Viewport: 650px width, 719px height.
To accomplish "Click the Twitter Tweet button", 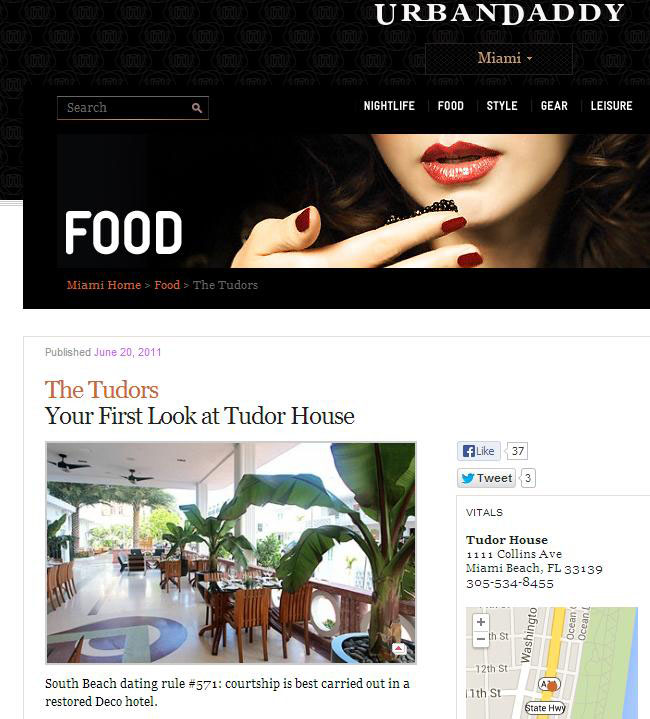I will (x=486, y=478).
